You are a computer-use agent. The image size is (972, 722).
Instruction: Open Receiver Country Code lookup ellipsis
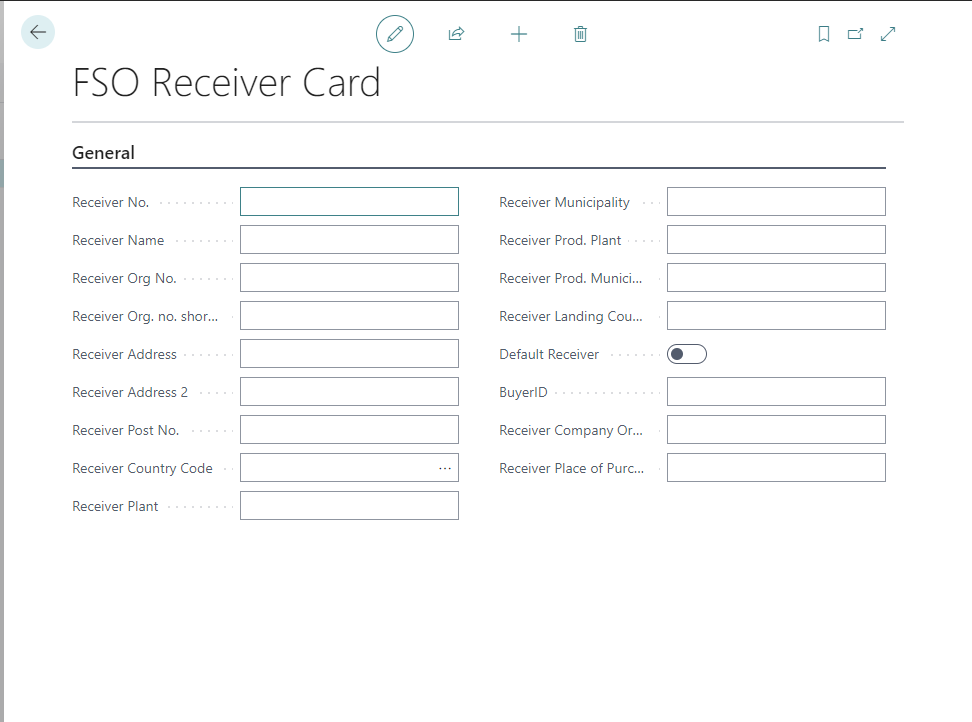coord(445,468)
